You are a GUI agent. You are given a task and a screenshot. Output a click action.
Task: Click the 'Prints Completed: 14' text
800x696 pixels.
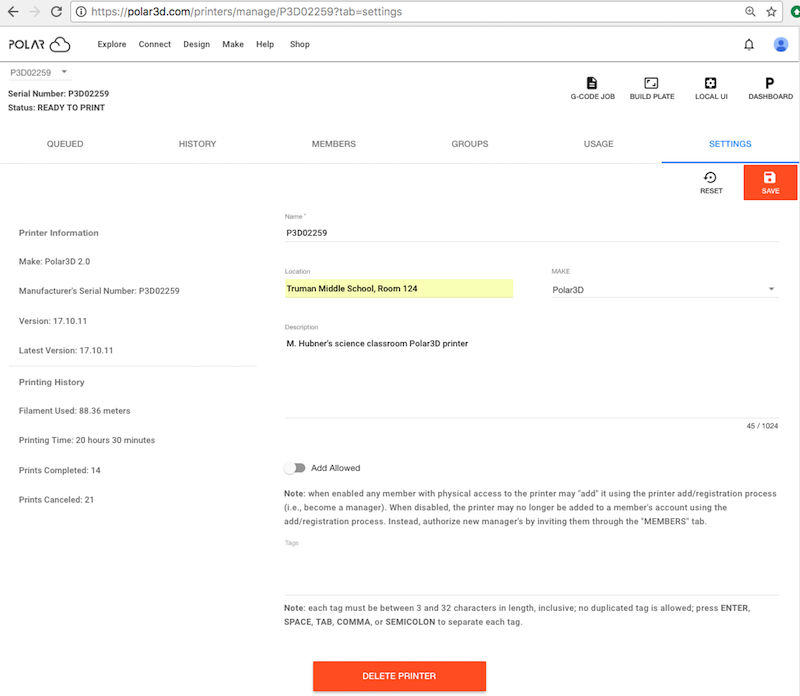click(x=59, y=470)
